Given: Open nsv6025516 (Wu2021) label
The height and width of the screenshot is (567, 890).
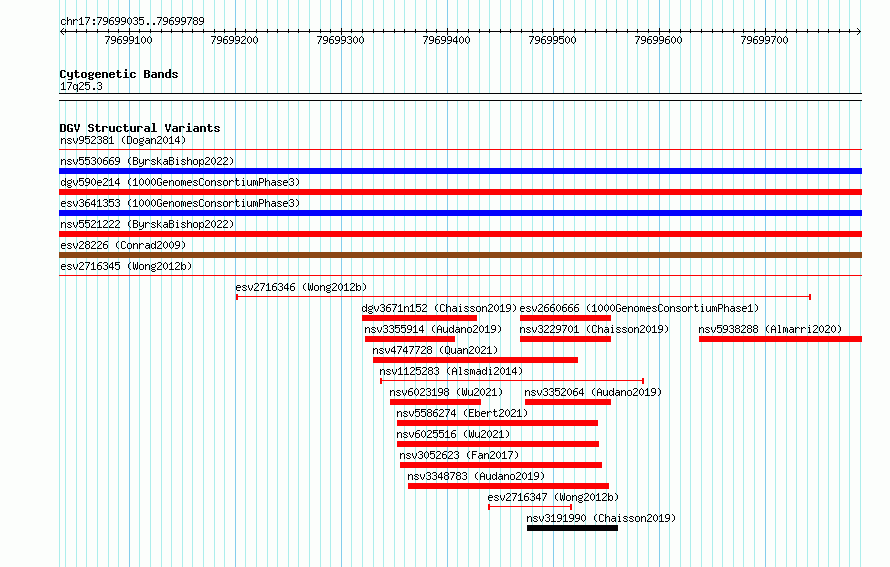Looking at the screenshot, I should pos(454,434).
